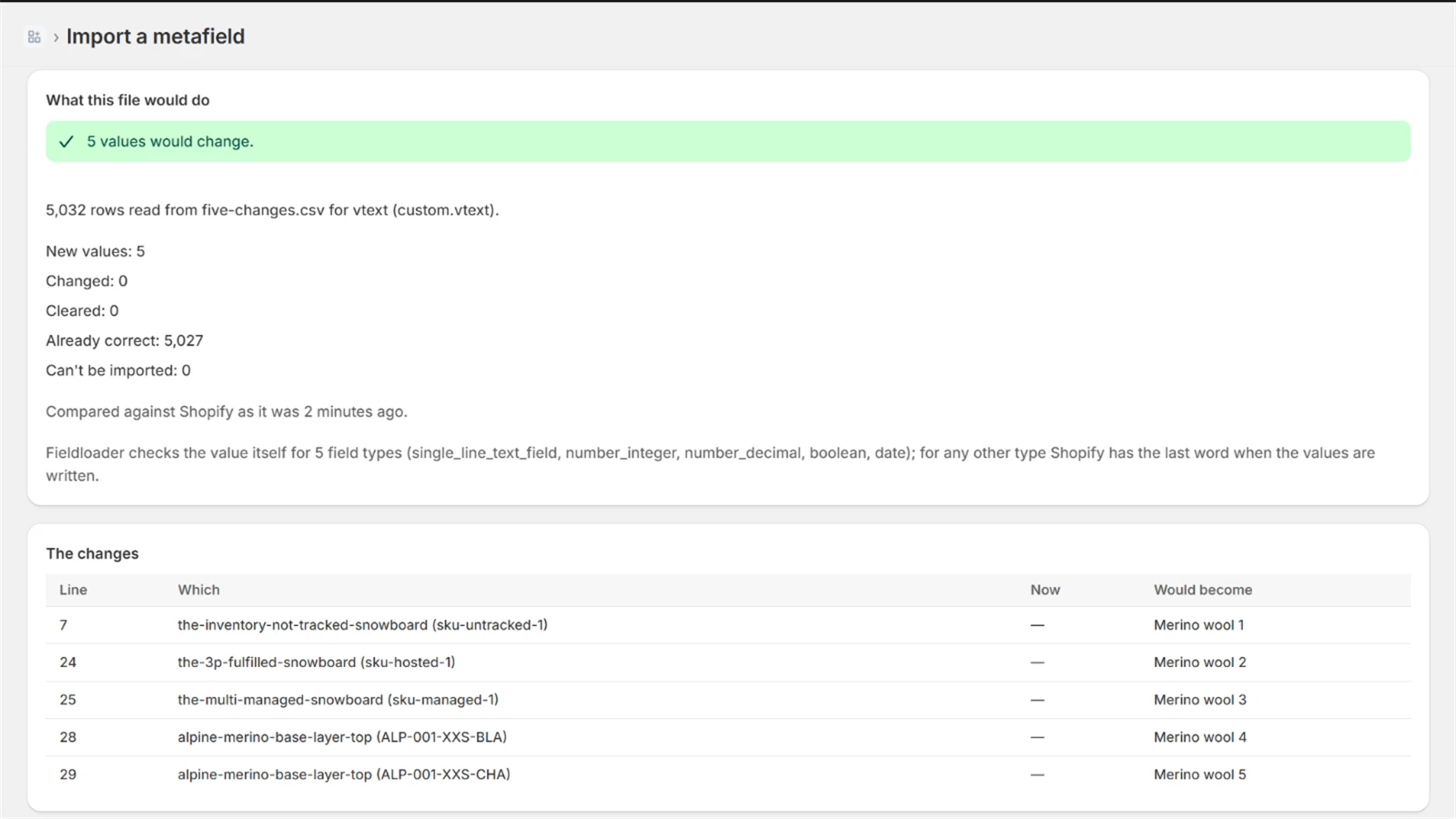Image resolution: width=1456 pixels, height=819 pixels.
Task: Click line number 7 cell
Action: point(63,625)
